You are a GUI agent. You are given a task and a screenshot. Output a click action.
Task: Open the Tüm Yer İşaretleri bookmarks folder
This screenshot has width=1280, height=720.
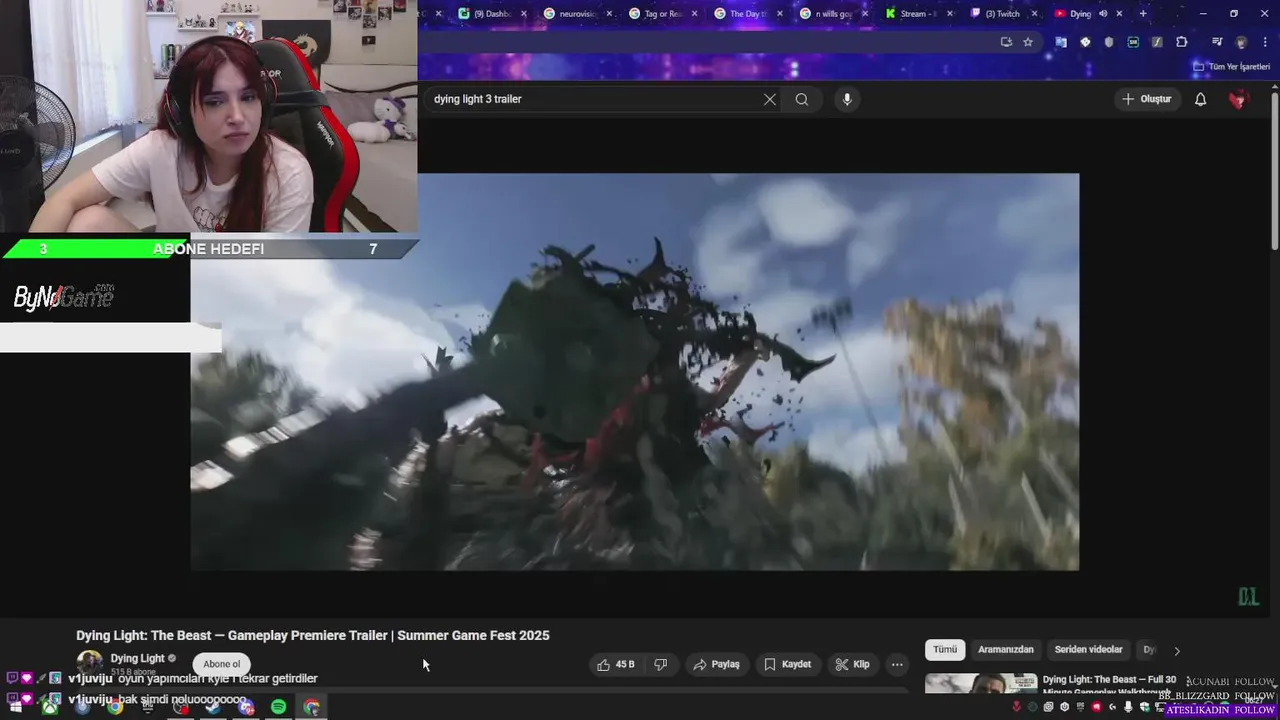tap(1231, 67)
